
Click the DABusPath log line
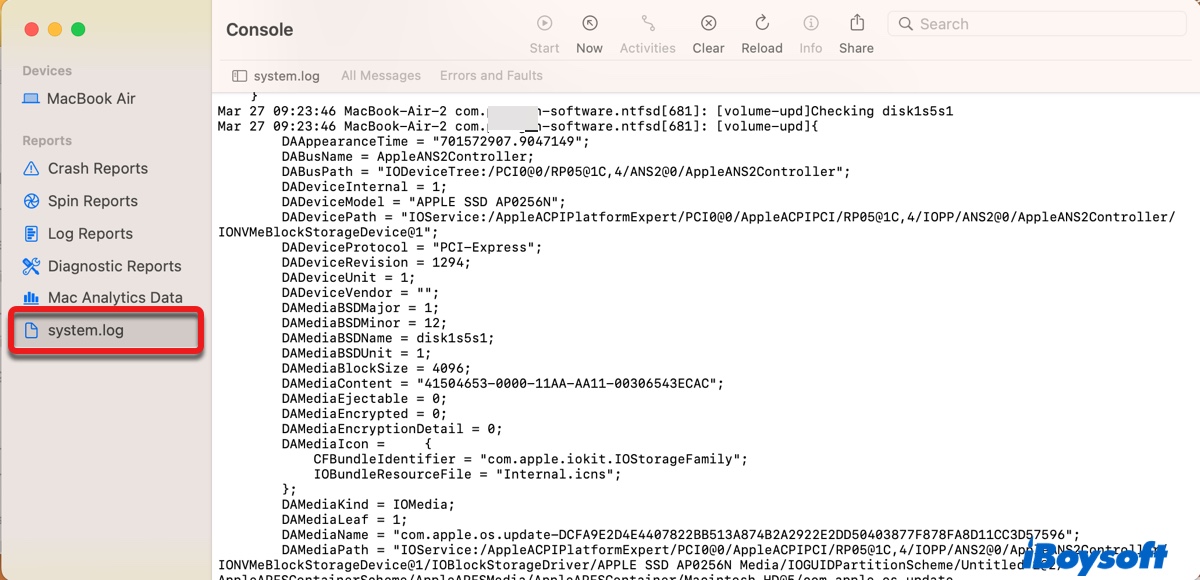point(566,172)
